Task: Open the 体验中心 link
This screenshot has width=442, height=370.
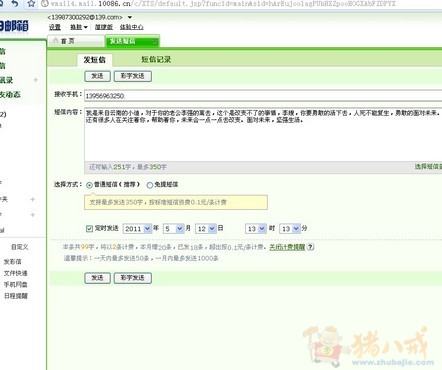Action: [x=132, y=27]
